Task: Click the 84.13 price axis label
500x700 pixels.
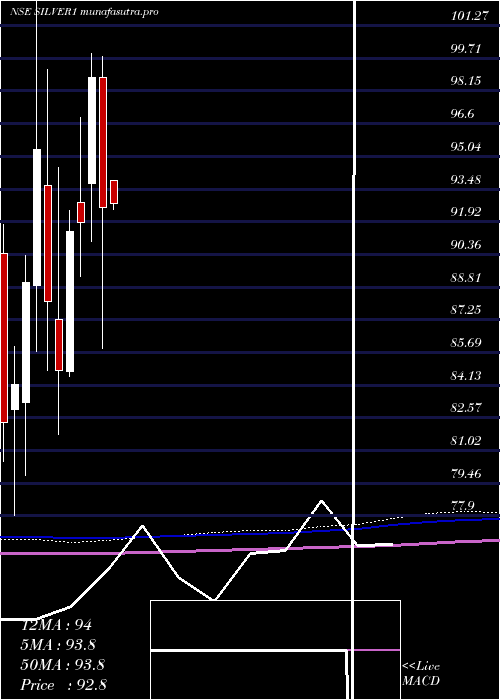Action: point(466,375)
